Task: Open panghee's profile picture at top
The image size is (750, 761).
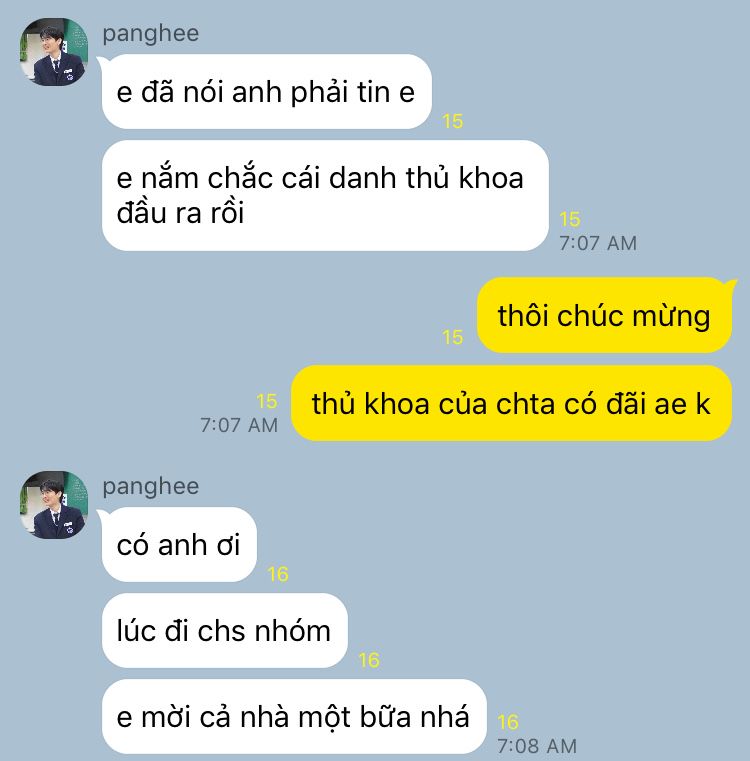Action: tap(54, 52)
